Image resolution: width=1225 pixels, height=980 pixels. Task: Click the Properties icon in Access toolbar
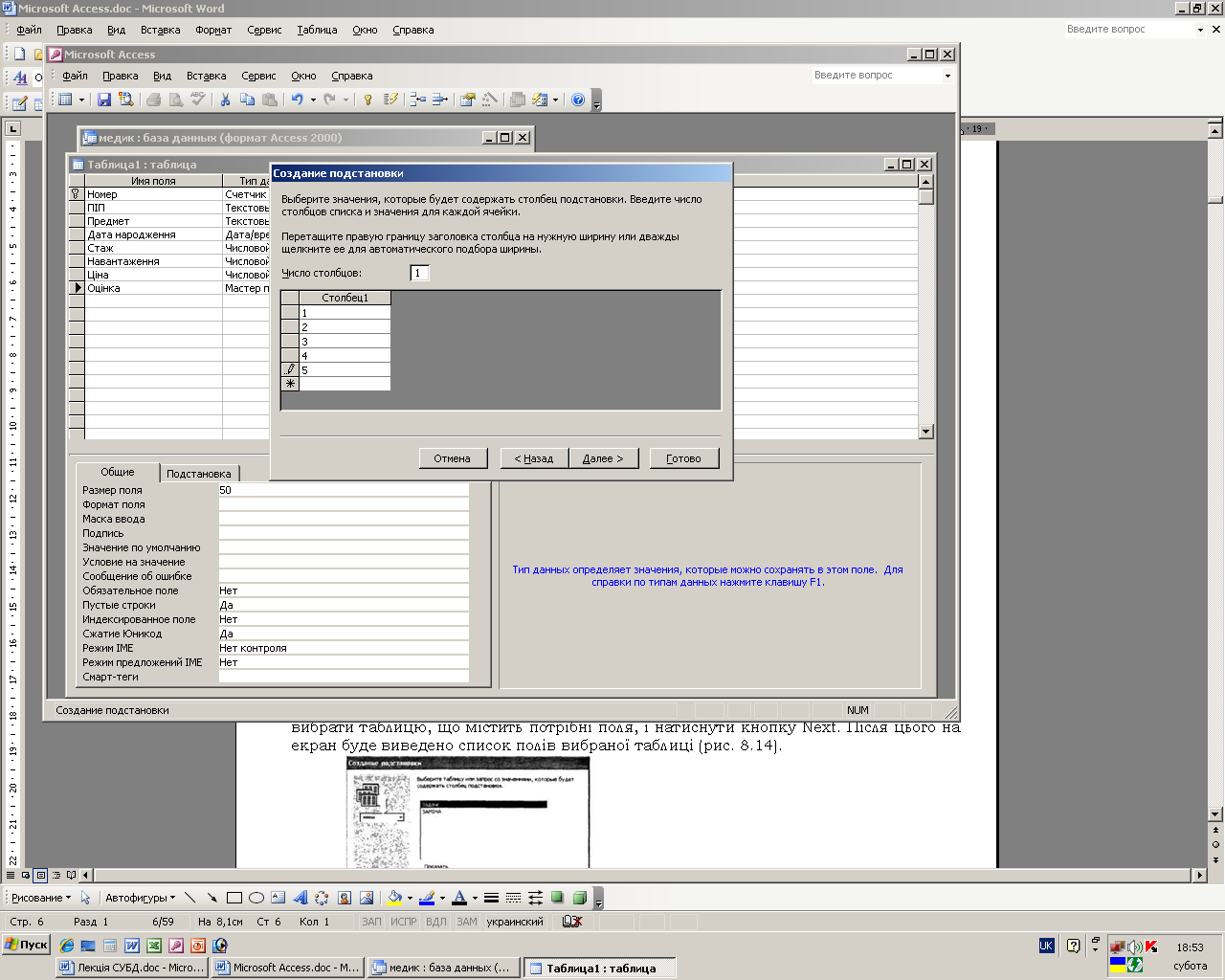468,100
